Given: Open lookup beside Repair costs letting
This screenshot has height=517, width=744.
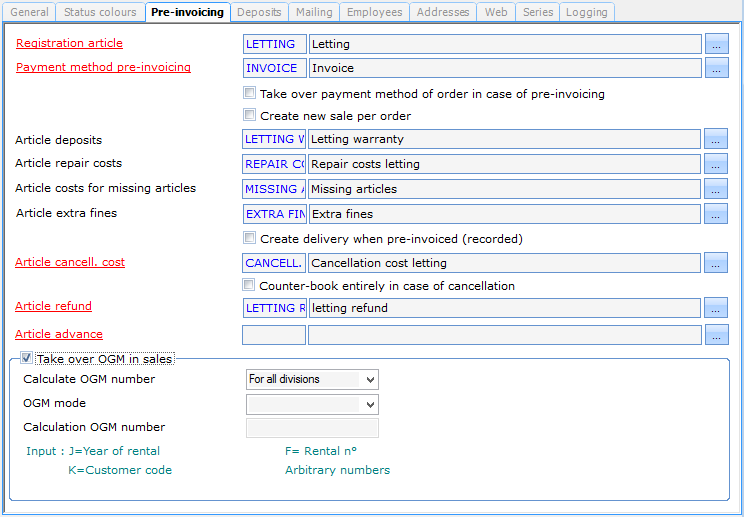Looking at the screenshot, I should pyautogui.click(x=716, y=164).
